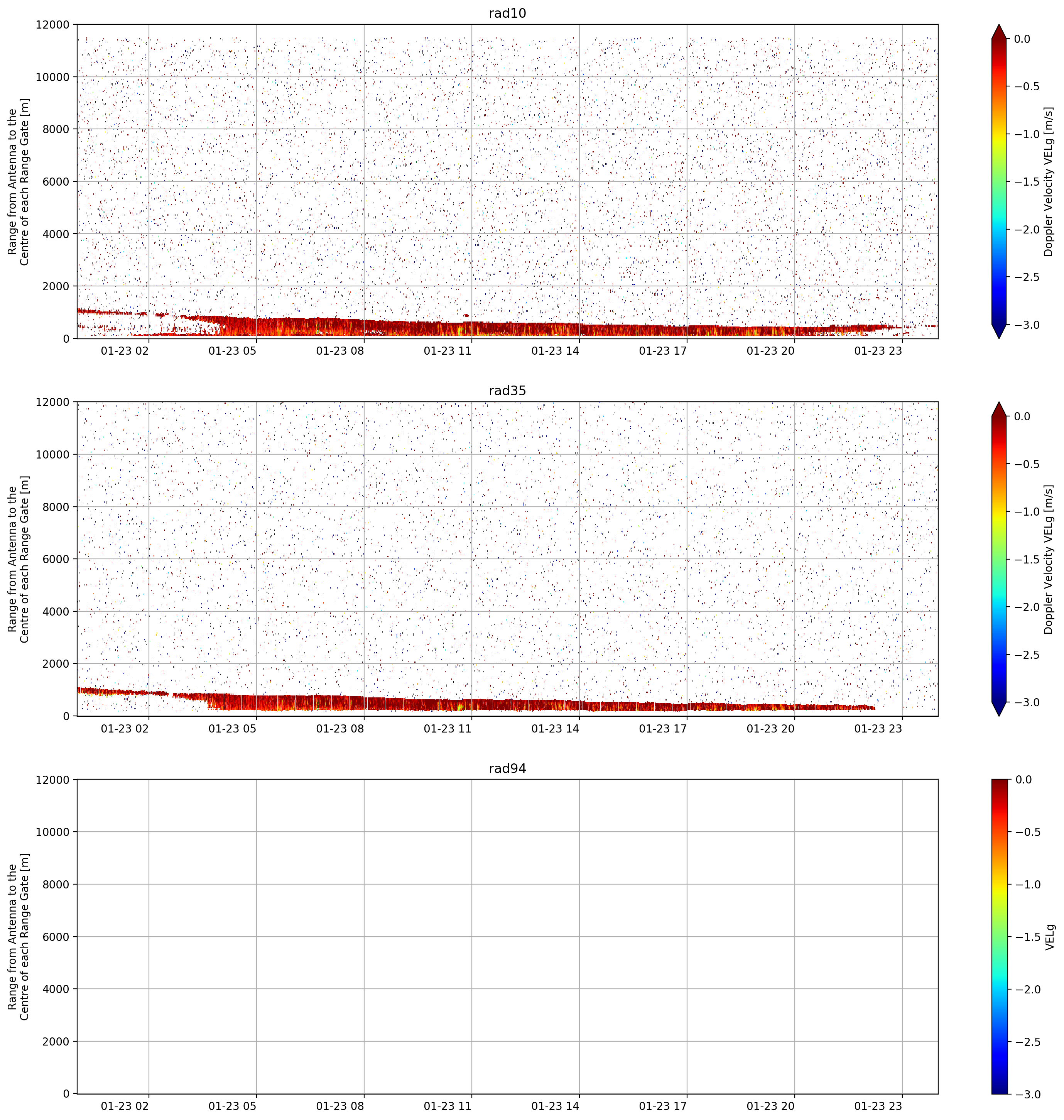Image resolution: width=1064 pixels, height=1120 pixels.
Task: Click the '12000' y-axis tick on rad10 plot
Action: tap(53, 25)
